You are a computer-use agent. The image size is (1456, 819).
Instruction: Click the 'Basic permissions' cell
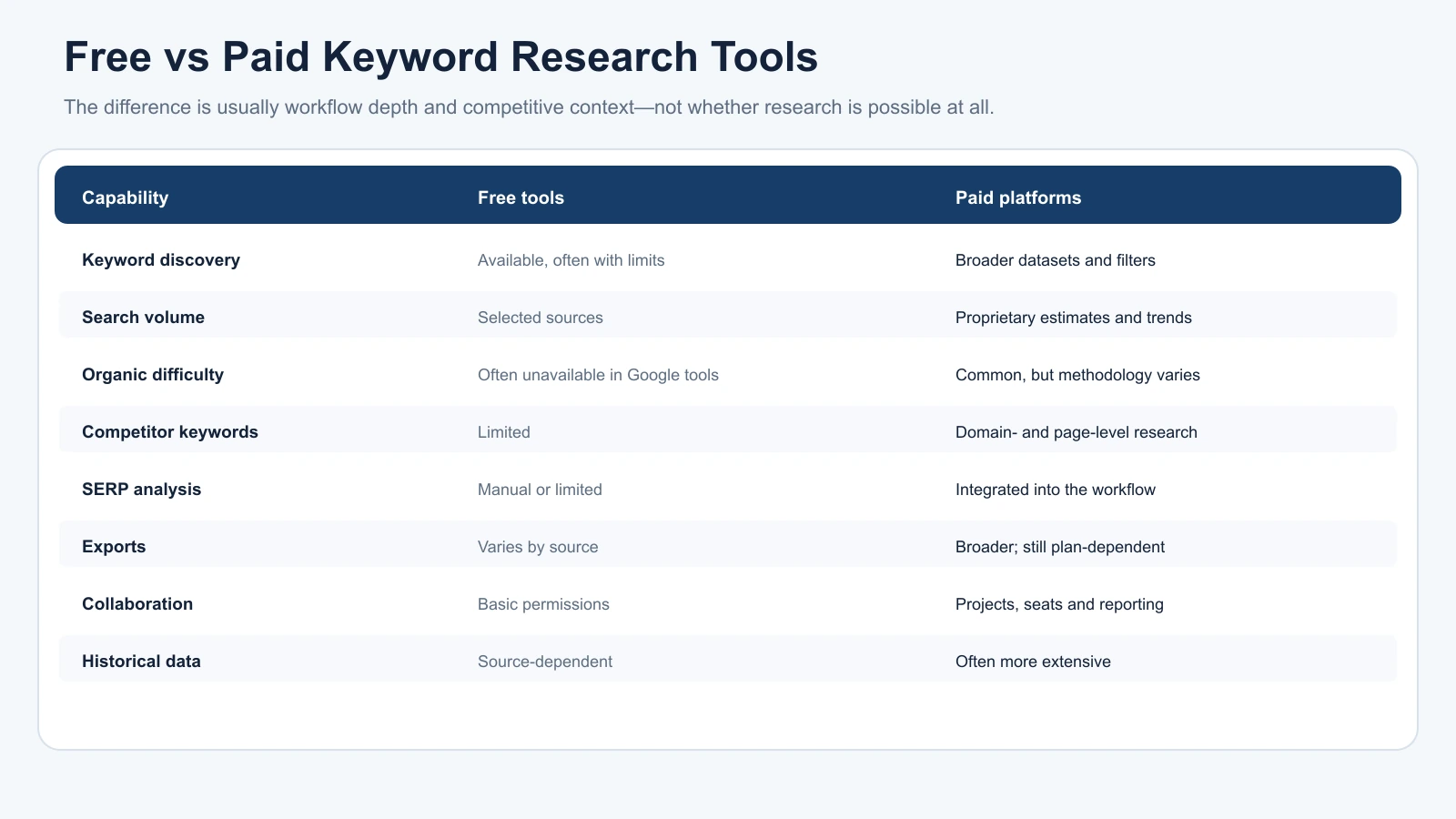click(543, 604)
